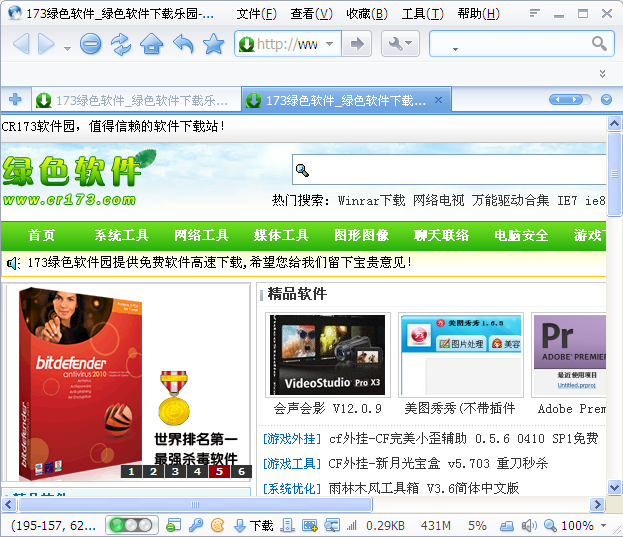The height and width of the screenshot is (537, 623).
Task: Close the active 173绿色软件 tab
Action: coord(438,100)
